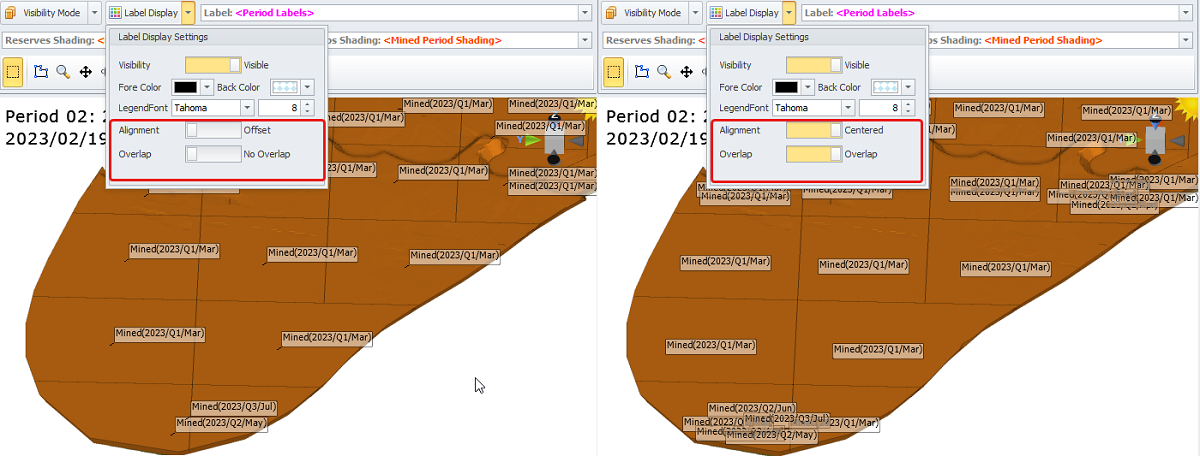The image size is (1200, 456).
Task: Click Label Display grid icon in Centered-alignment panel
Action: pos(714,13)
